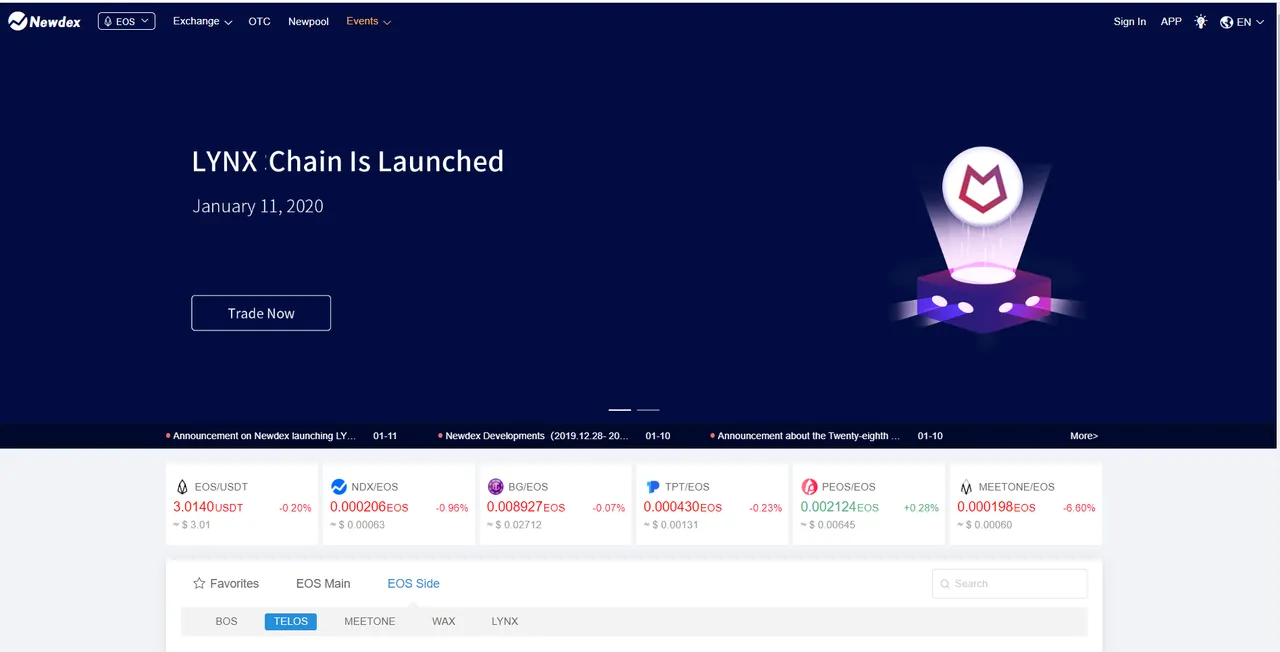Switch to the EOS Main tab
Image resolution: width=1280 pixels, height=652 pixels.
click(323, 583)
